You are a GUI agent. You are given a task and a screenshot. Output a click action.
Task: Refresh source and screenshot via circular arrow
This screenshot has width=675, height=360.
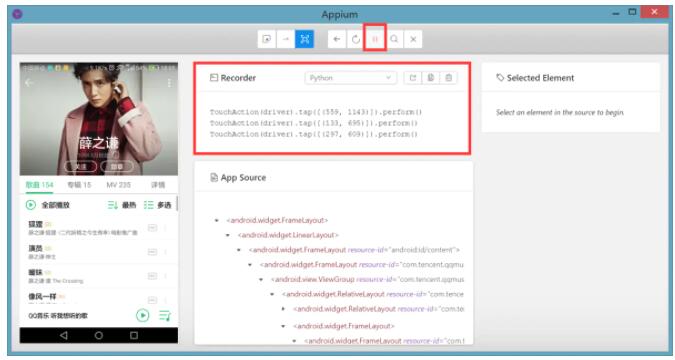point(356,39)
